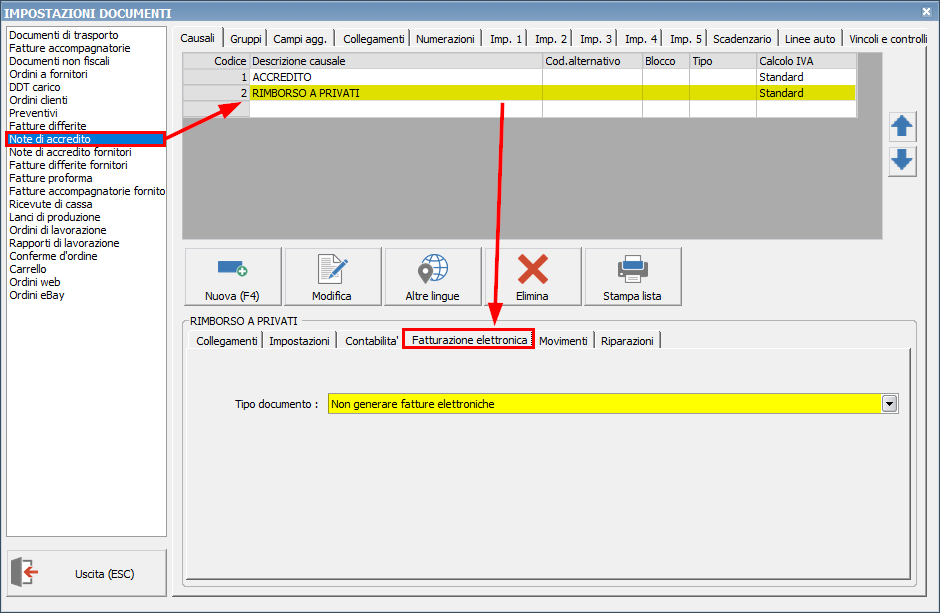Viewport: 940px width, 613px height.
Task: Click the Codice column header
Action: [216, 61]
